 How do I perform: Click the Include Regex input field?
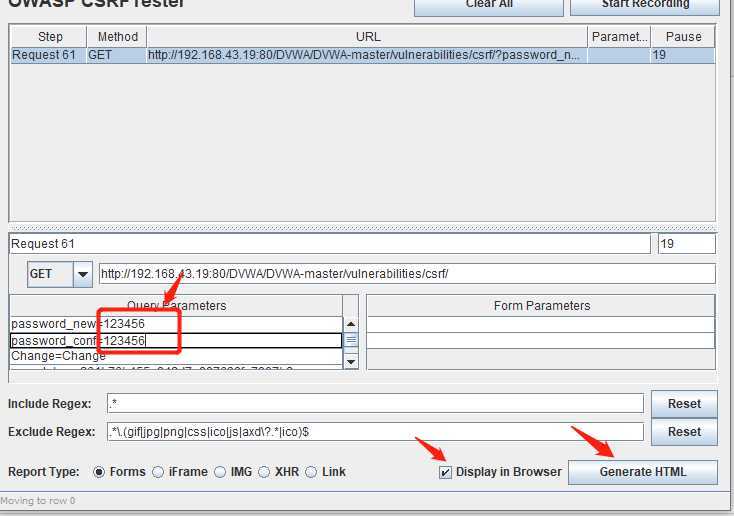(x=375, y=404)
